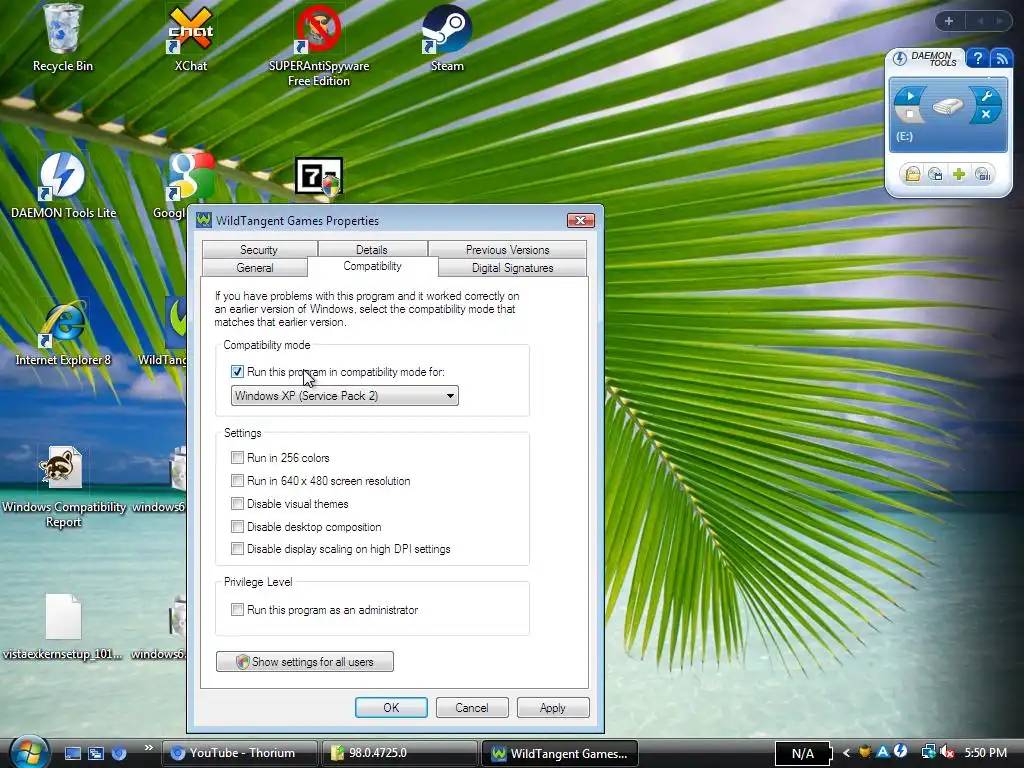Screen dimensions: 1024x768
Task: Click the DAEMON Tools lightning logo in gadget
Action: [900, 58]
